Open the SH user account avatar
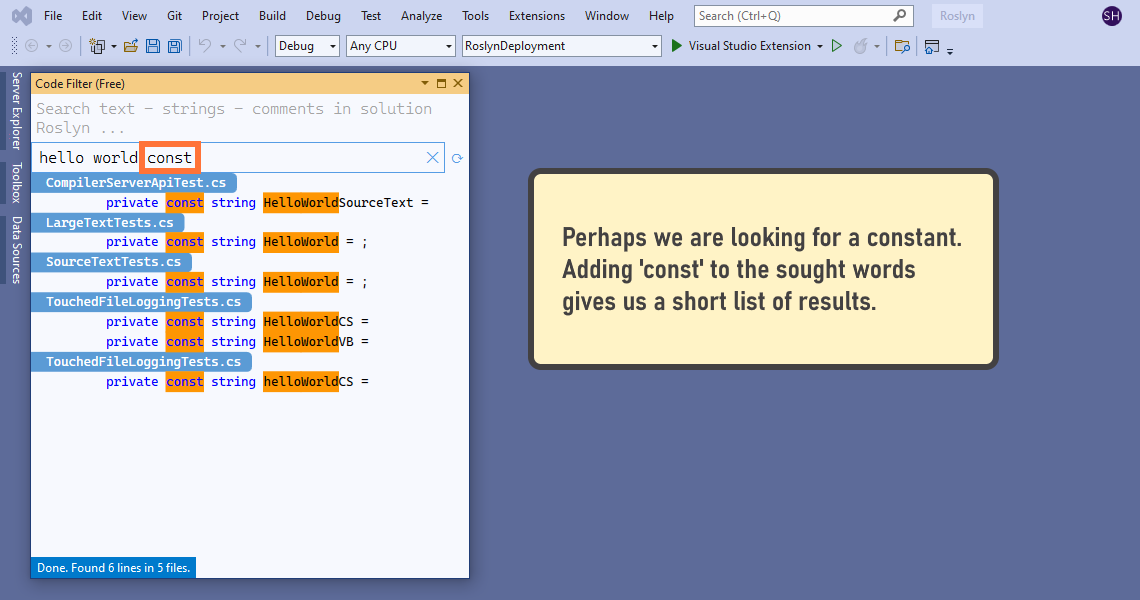 tap(1111, 16)
